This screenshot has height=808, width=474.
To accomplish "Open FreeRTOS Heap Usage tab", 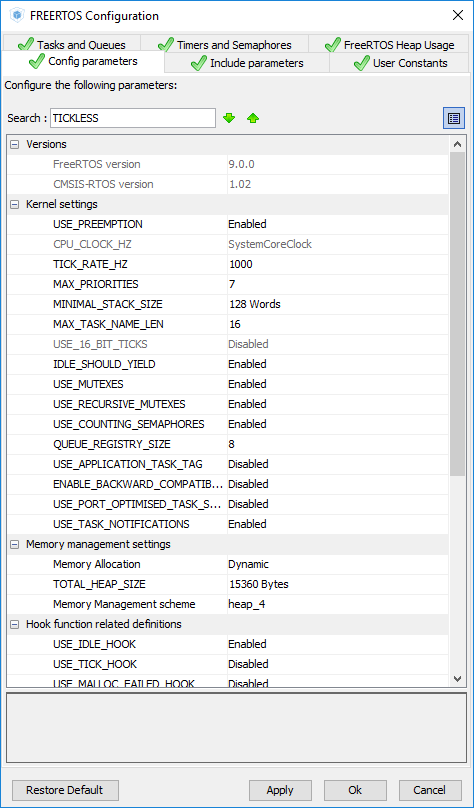I will (390, 45).
